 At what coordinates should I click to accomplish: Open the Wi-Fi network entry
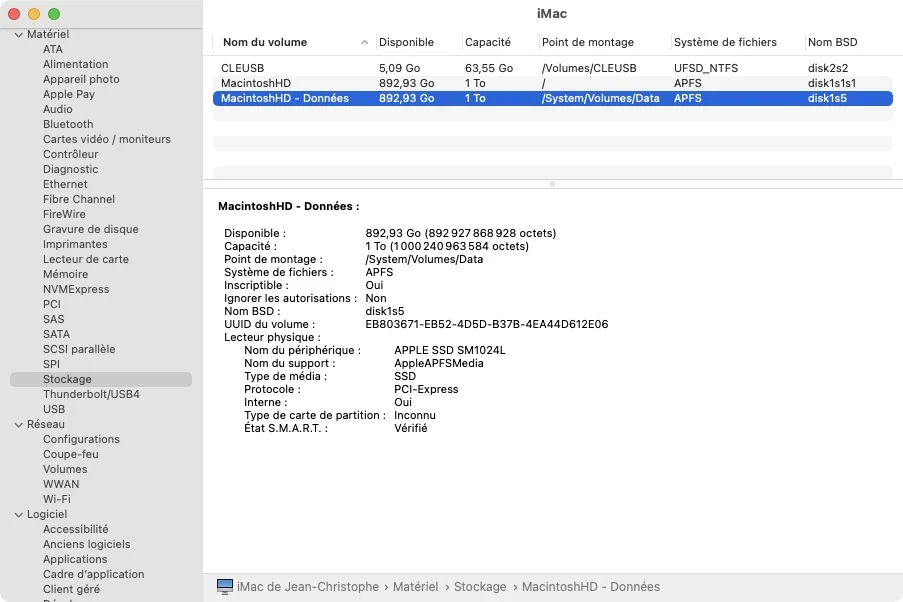click(x=56, y=499)
